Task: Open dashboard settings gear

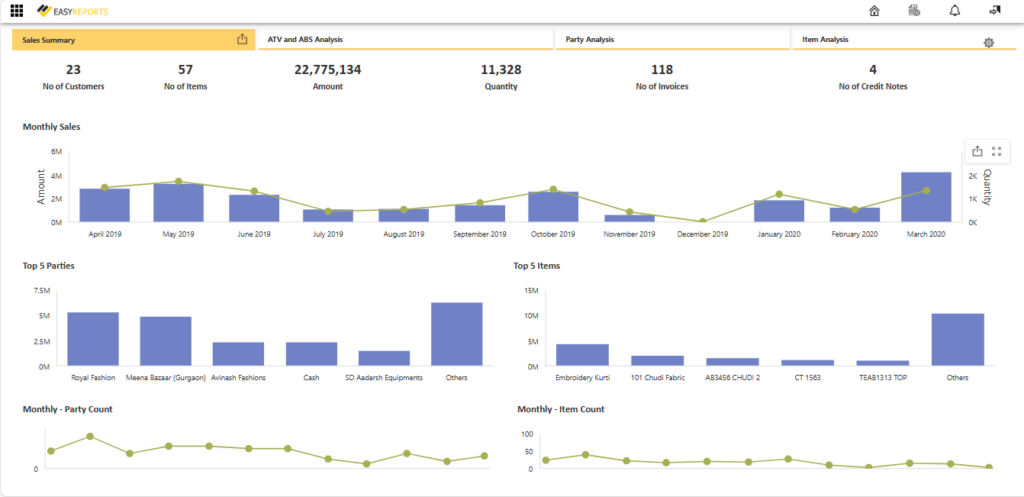Action: click(988, 43)
